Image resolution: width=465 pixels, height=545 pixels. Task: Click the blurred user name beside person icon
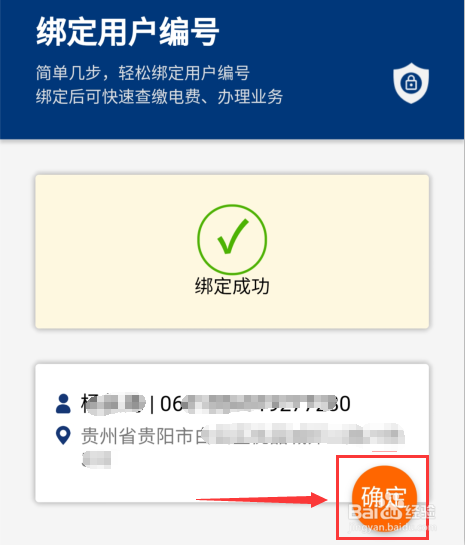(113, 404)
